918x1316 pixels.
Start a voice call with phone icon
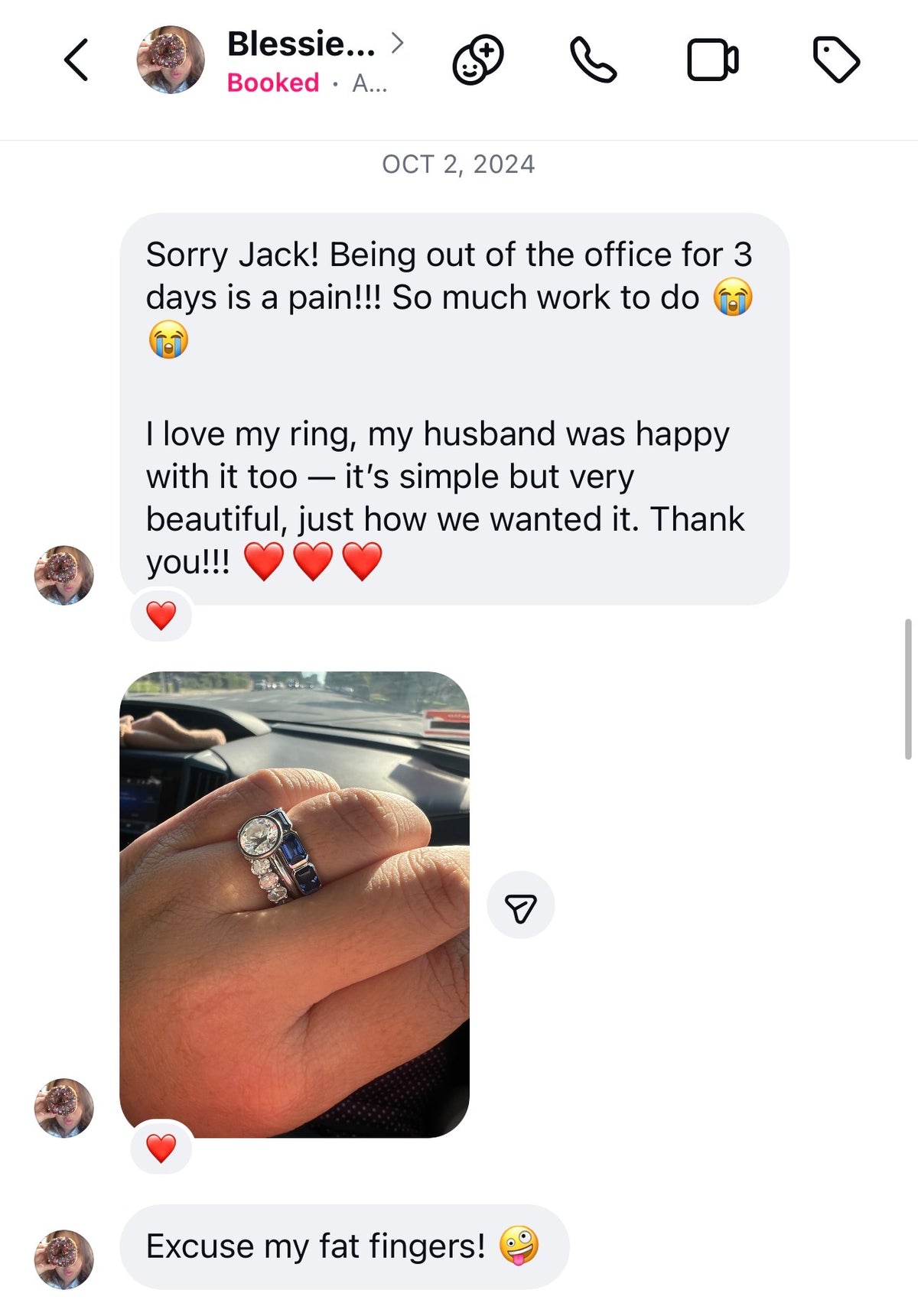593,60
